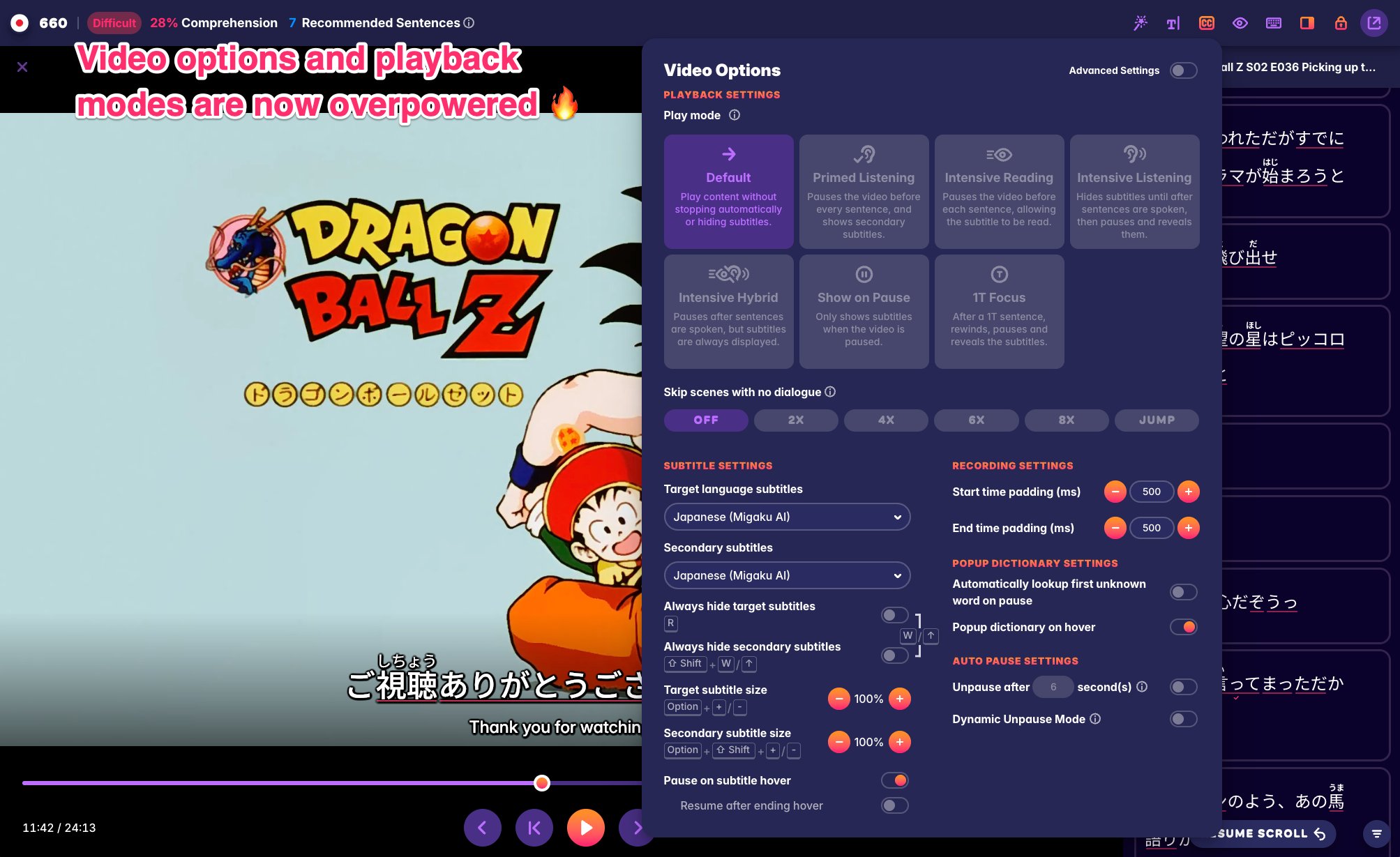The width and height of the screenshot is (1400, 857).
Task: Select Primed Listening play mode
Action: click(x=864, y=192)
